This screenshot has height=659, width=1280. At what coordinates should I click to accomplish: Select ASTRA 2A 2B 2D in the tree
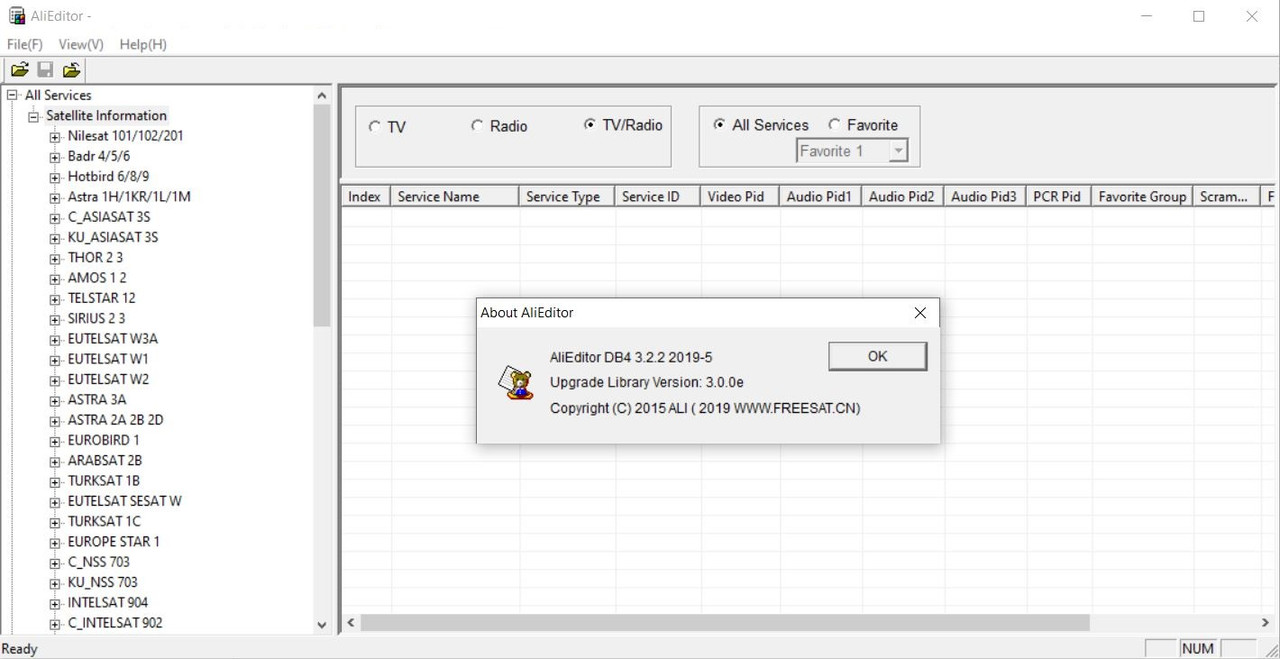pyautogui.click(x=116, y=420)
